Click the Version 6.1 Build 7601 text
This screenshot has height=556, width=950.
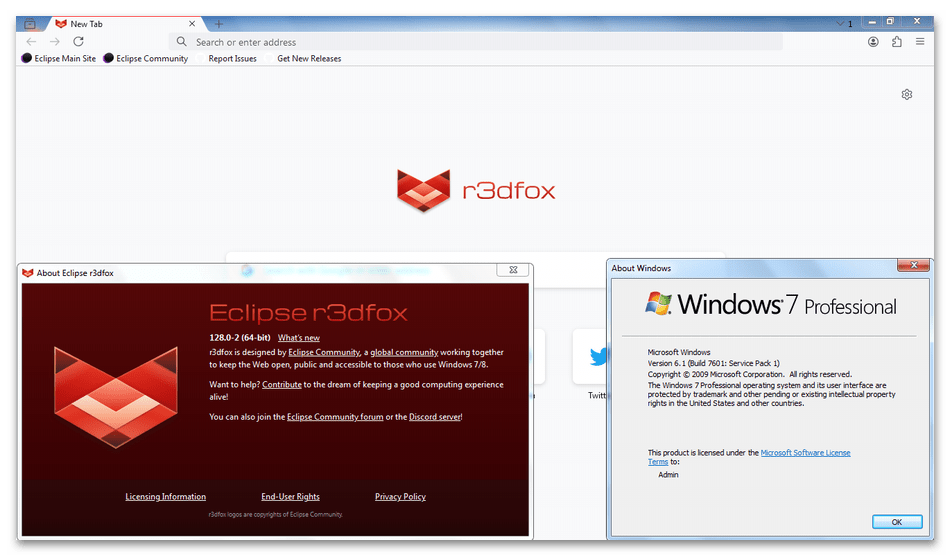click(x=714, y=363)
